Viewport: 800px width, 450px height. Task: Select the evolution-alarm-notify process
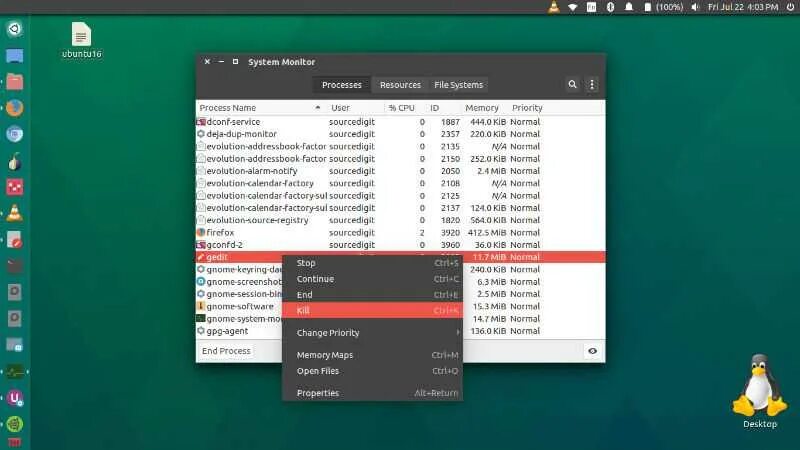pyautogui.click(x=401, y=171)
